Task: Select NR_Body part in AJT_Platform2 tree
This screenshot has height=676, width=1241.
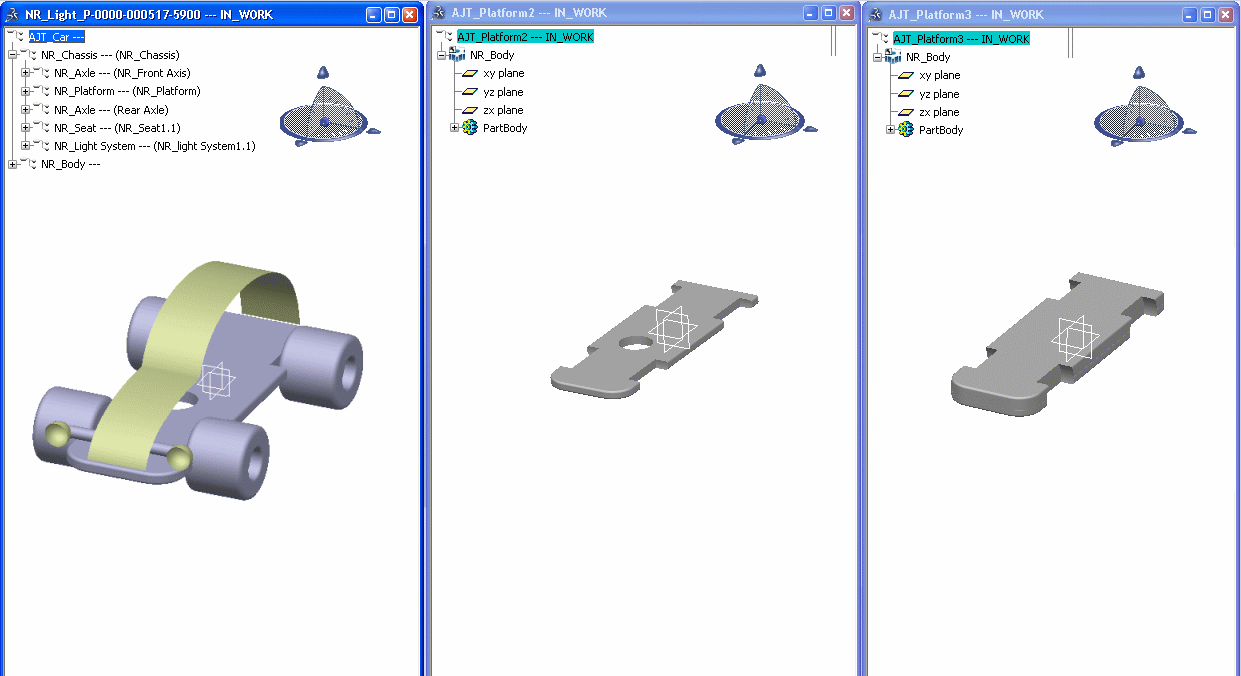Action: pyautogui.click(x=492, y=55)
